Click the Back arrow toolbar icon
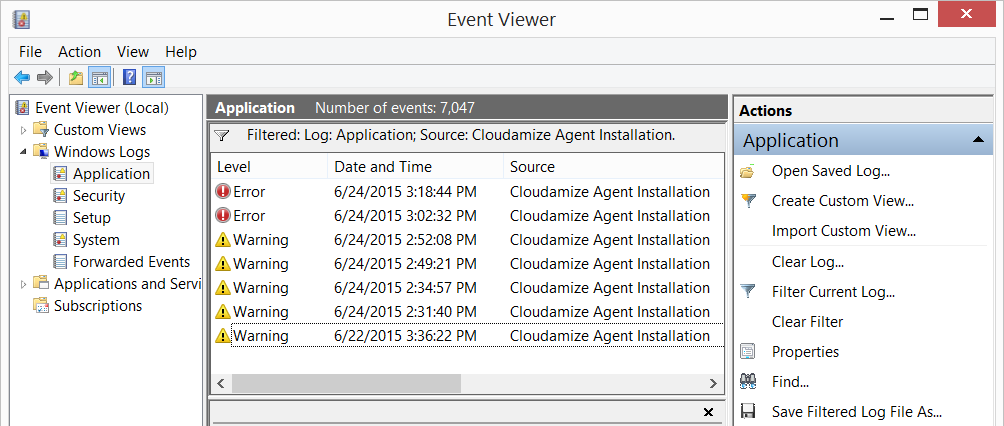The width and height of the screenshot is (1004, 426). [x=22, y=77]
